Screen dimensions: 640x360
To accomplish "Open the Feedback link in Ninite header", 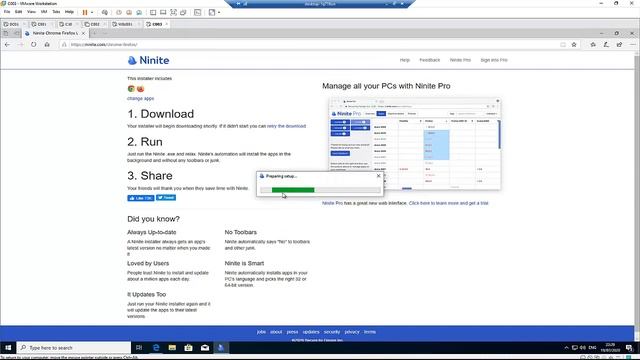I will click(x=429, y=60).
